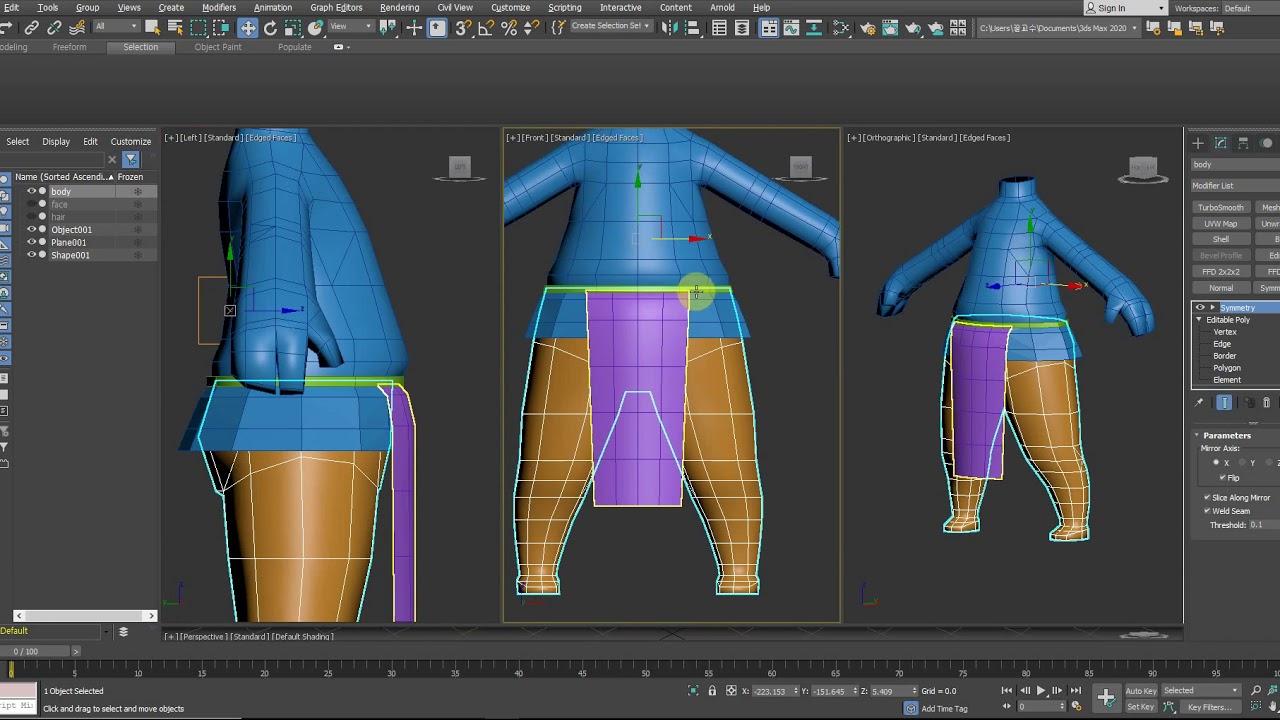Toggle visibility eye for Object001
Viewport: 1280px width, 720px height.
pos(31,229)
